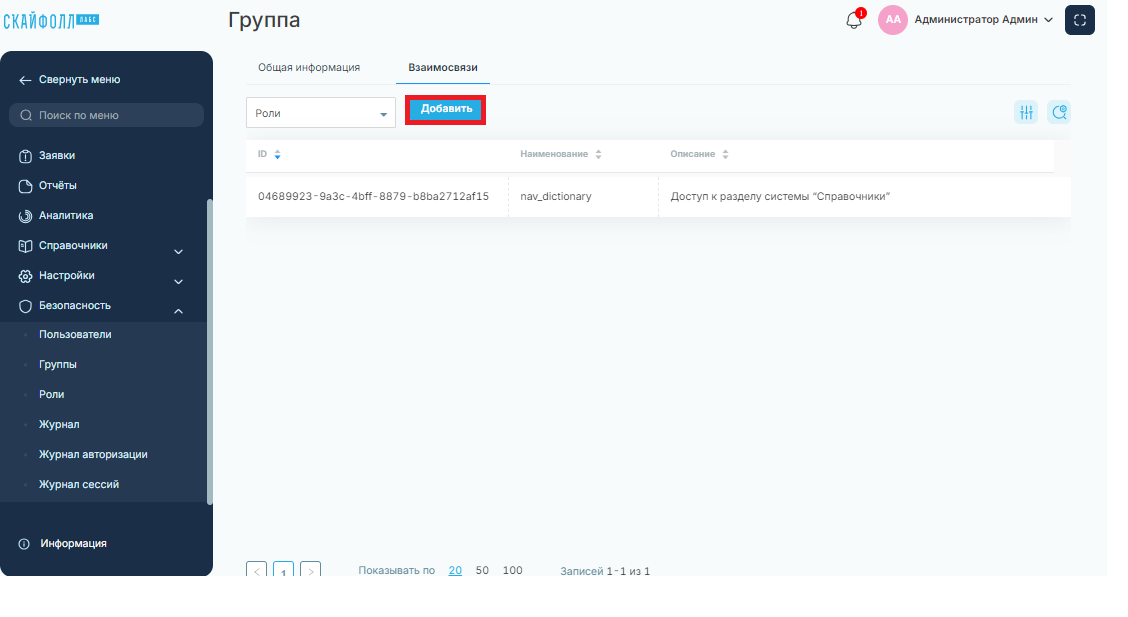Image resolution: width=1128 pixels, height=617 pixels.
Task: Sort table by ID column
Action: (278, 155)
